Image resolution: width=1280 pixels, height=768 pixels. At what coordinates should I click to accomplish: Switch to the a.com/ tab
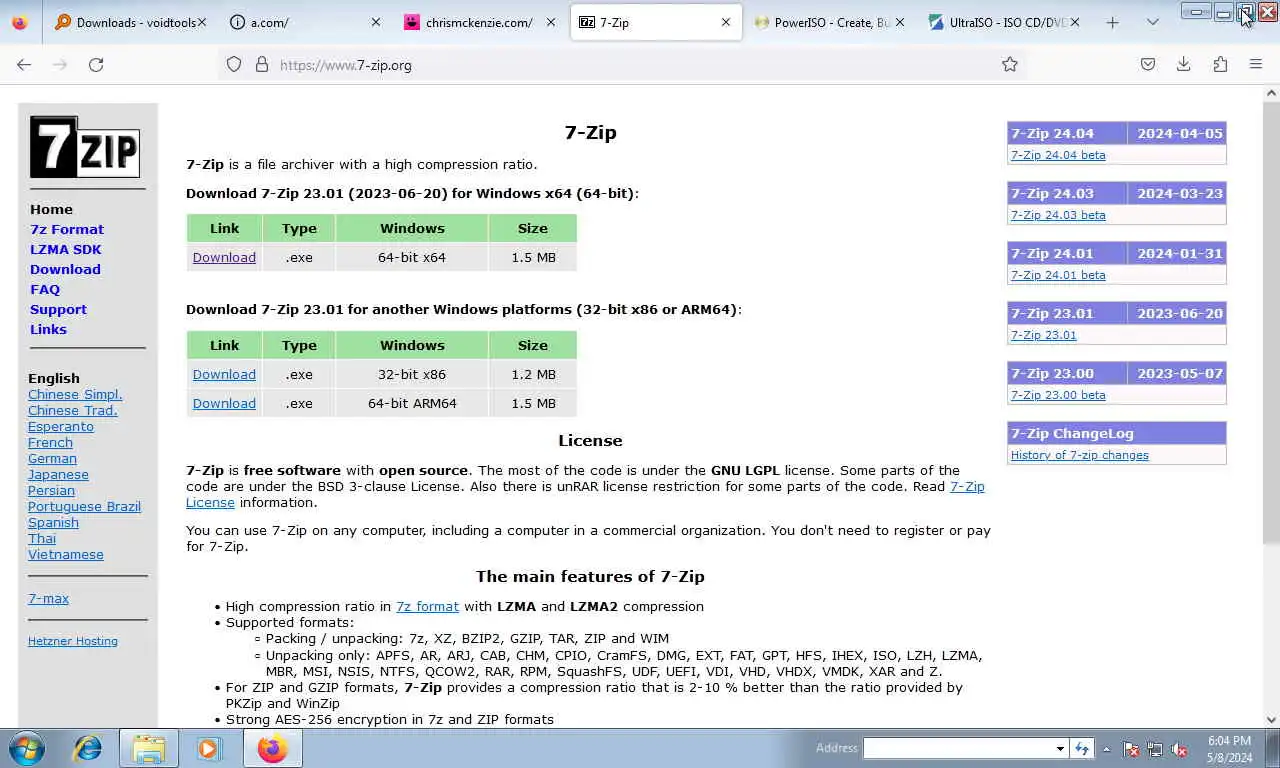[305, 22]
